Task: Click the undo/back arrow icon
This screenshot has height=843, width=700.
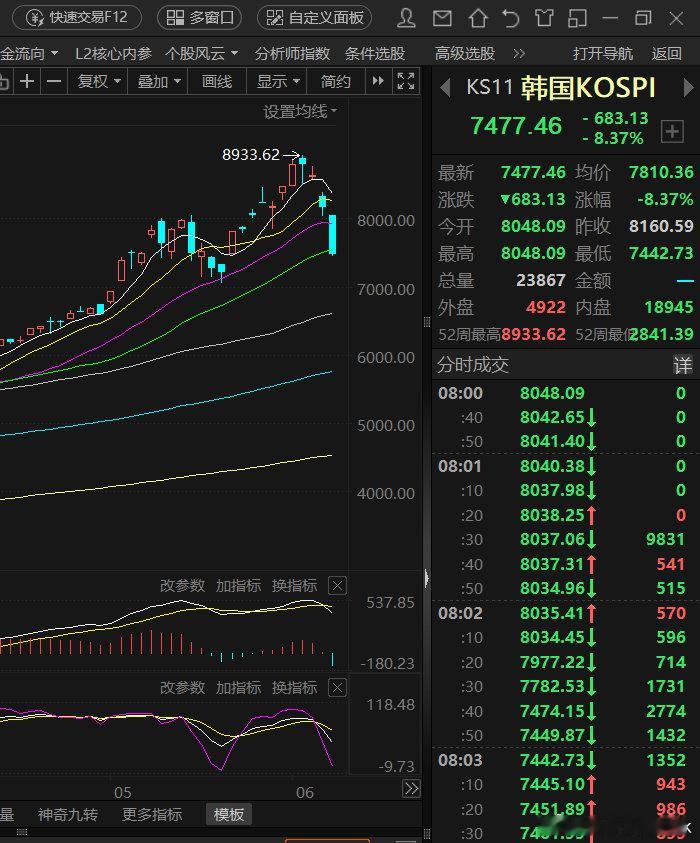Action: point(510,18)
